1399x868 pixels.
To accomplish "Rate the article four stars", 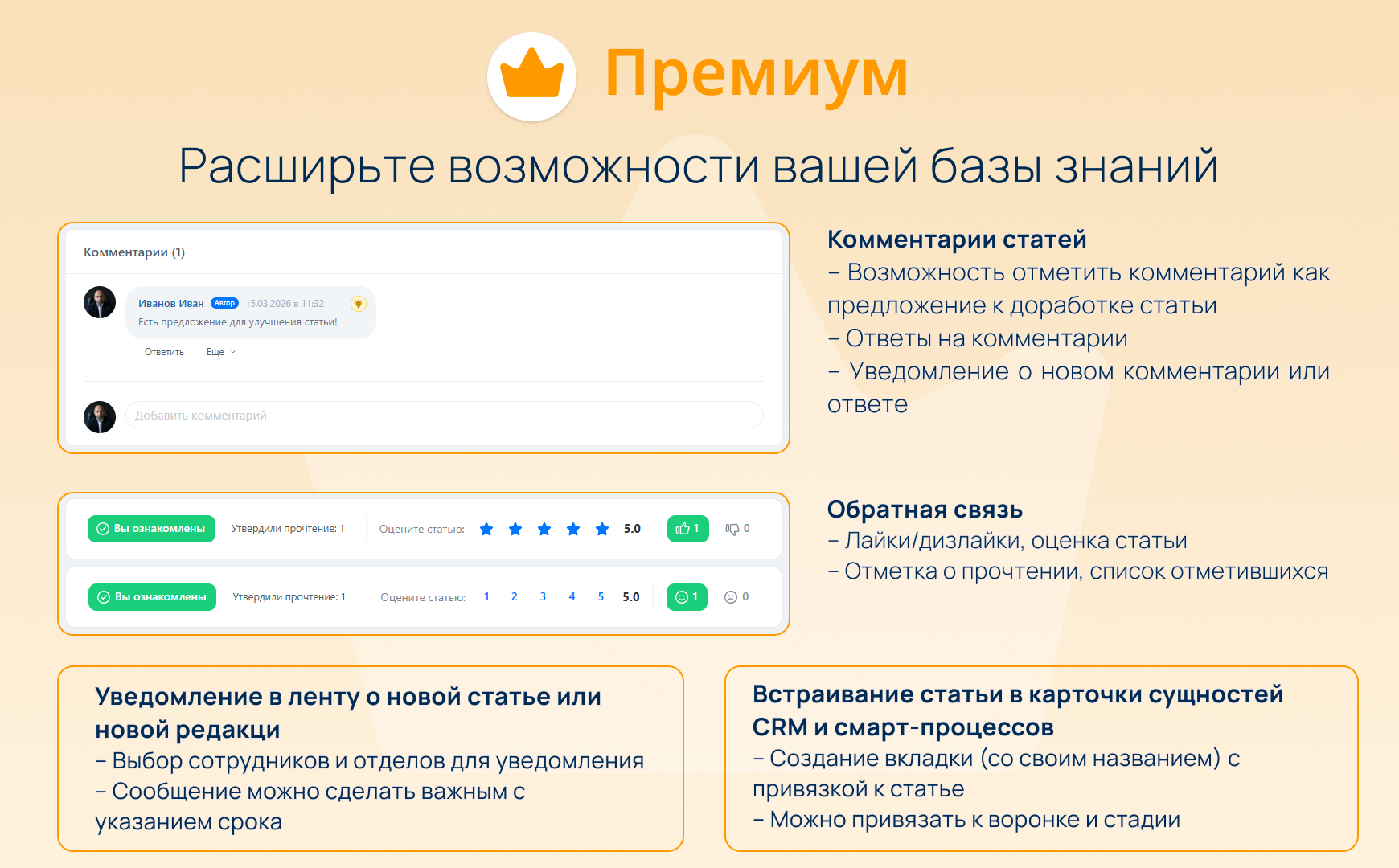I will tap(573, 529).
